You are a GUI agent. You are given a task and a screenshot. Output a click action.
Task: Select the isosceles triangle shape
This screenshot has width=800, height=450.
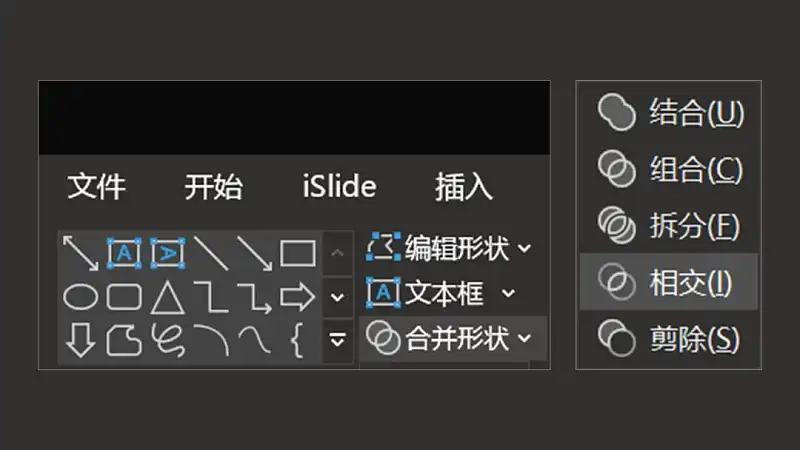coord(168,297)
